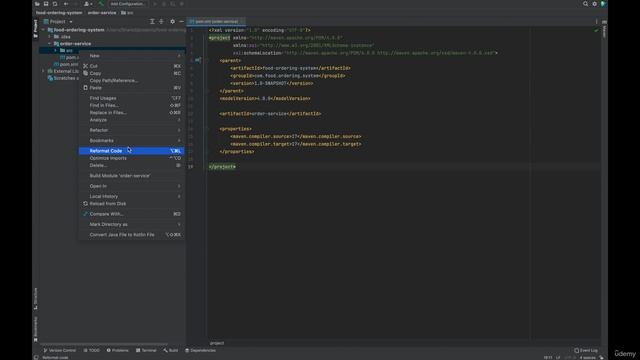Select Scratches and Consoles tree item
640x360 pixels.
pyautogui.click(x=63, y=78)
